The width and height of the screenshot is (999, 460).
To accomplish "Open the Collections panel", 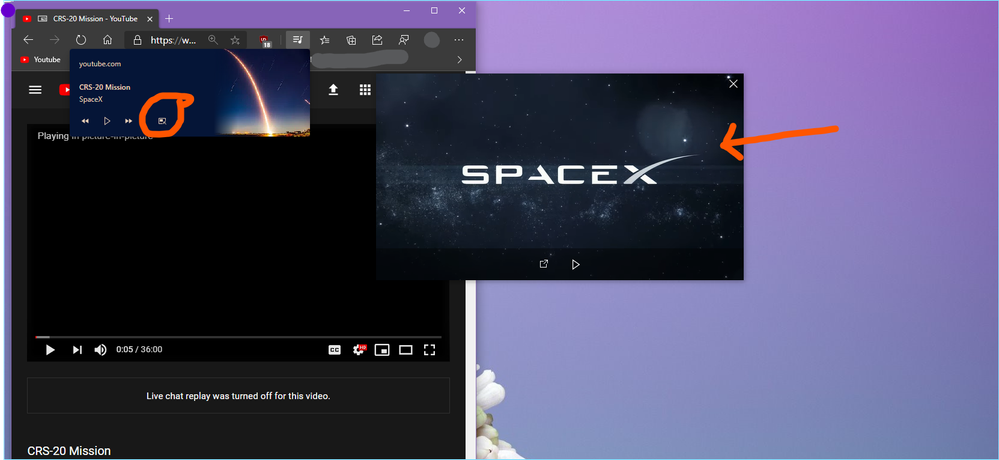I will pos(351,40).
